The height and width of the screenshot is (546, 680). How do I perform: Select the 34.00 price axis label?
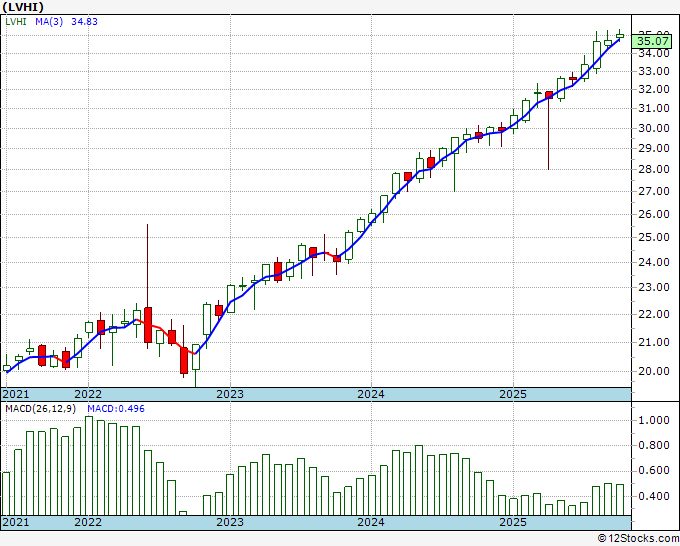[x=654, y=53]
